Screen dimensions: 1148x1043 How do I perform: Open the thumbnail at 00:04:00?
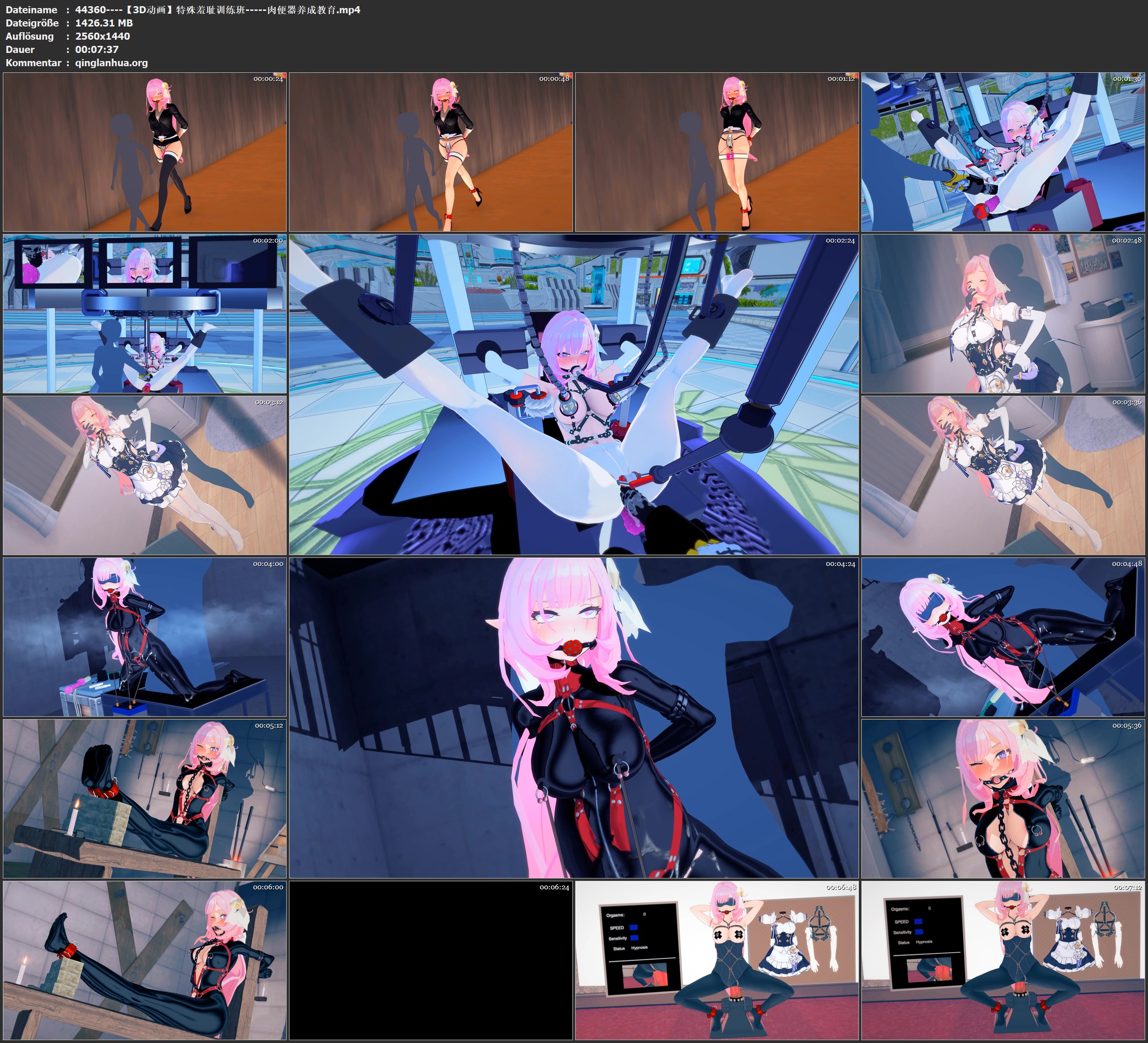(145, 637)
